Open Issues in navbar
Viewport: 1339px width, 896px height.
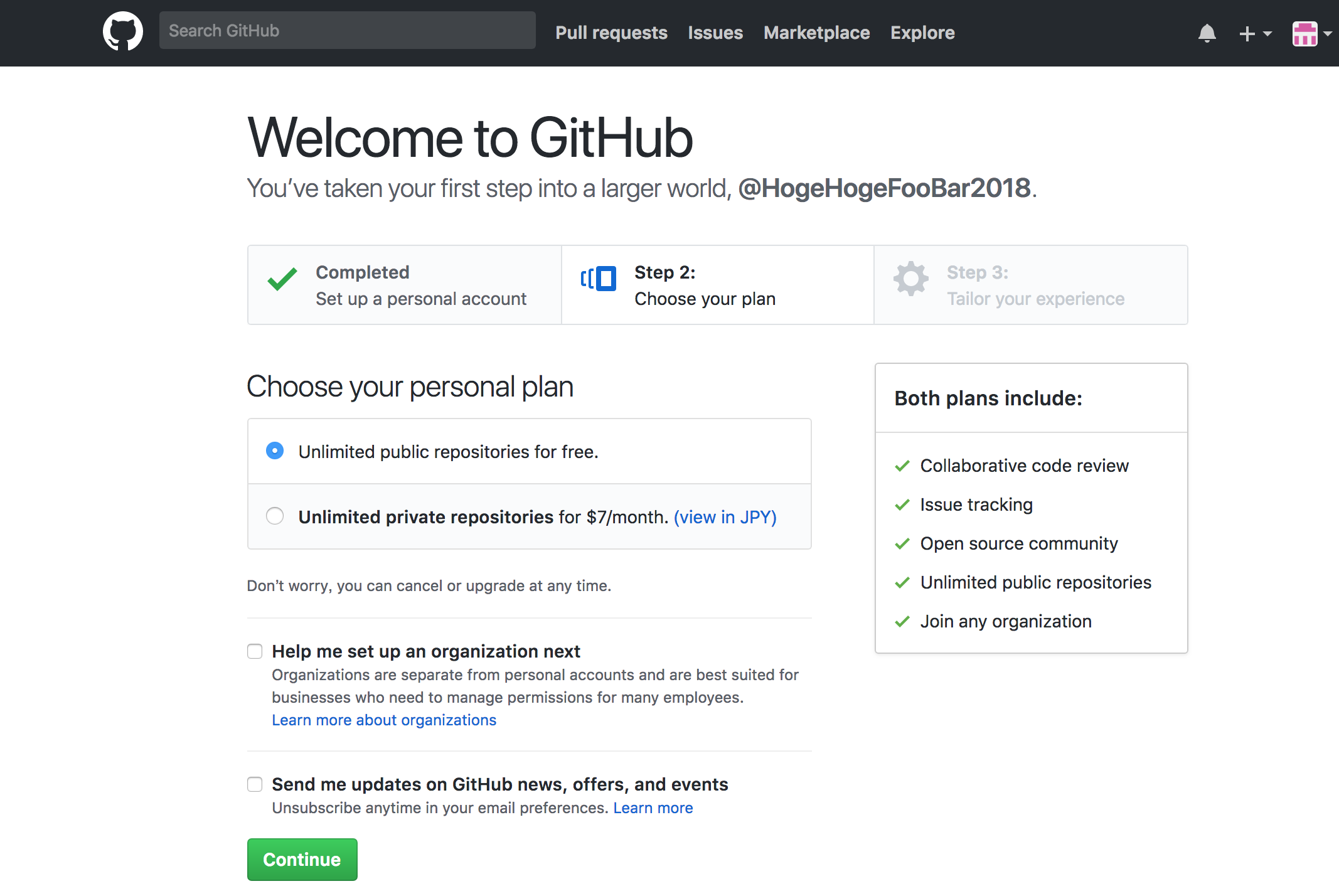coord(715,33)
